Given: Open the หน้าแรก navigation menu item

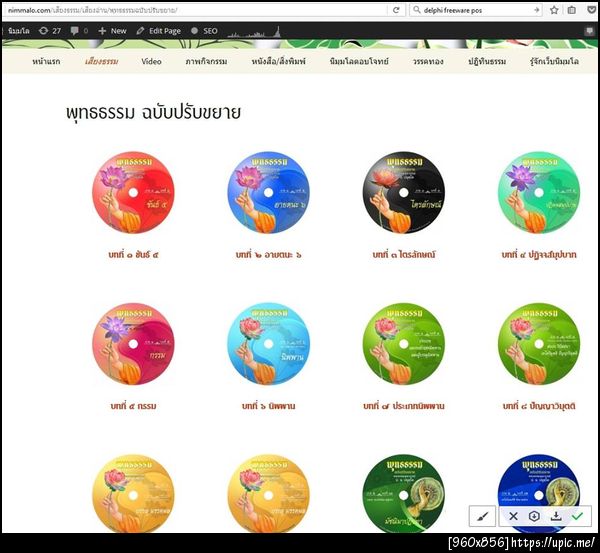Looking at the screenshot, I should coord(46,61).
